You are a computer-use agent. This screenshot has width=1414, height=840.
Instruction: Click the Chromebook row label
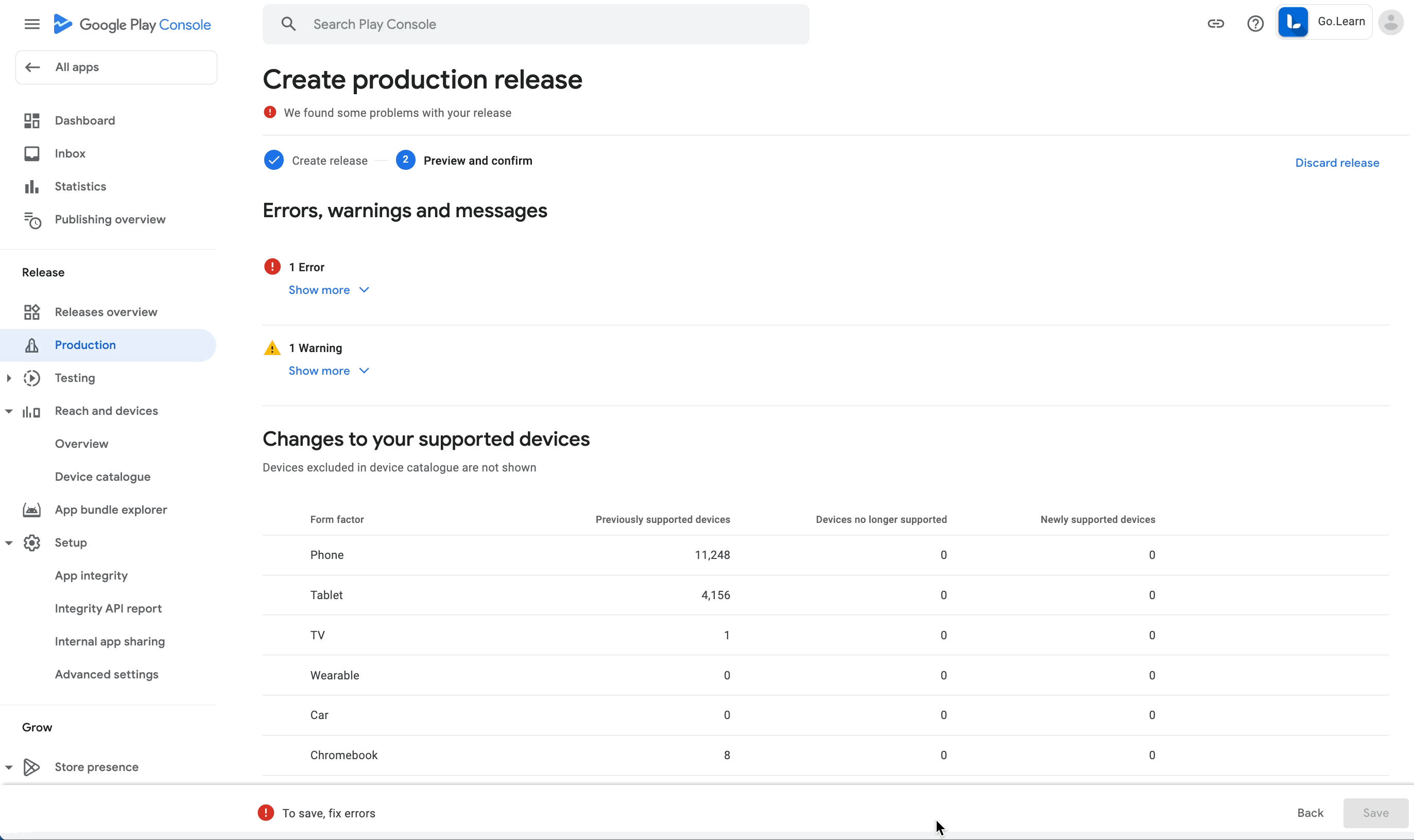click(344, 755)
